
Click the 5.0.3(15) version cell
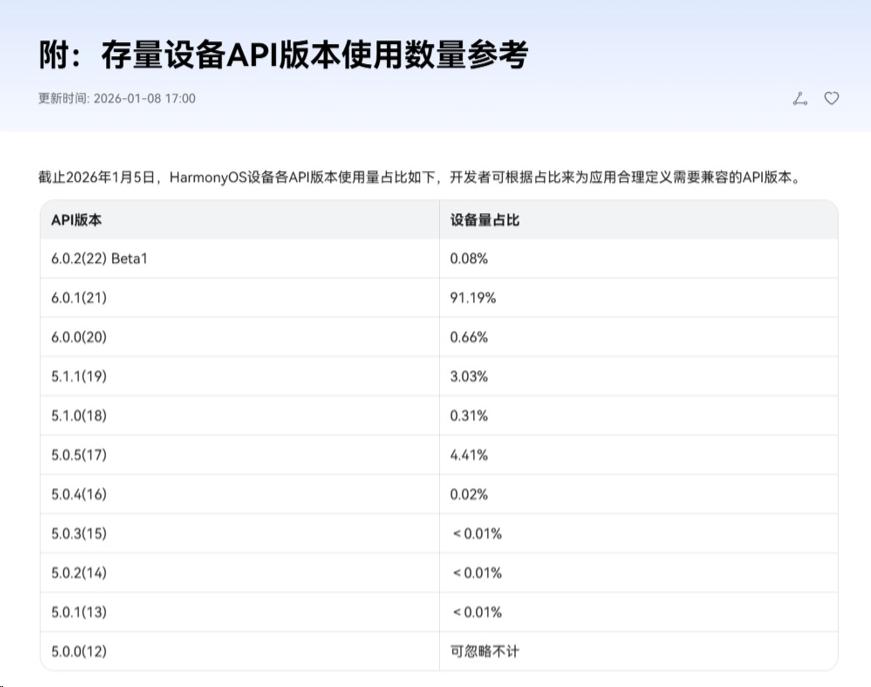(x=79, y=534)
